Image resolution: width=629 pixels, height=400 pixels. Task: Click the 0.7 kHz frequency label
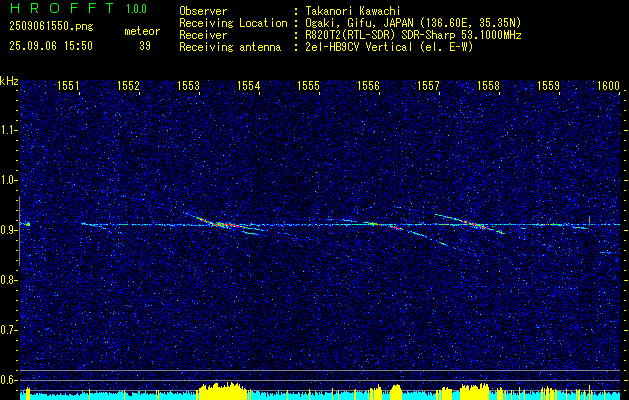point(8,330)
